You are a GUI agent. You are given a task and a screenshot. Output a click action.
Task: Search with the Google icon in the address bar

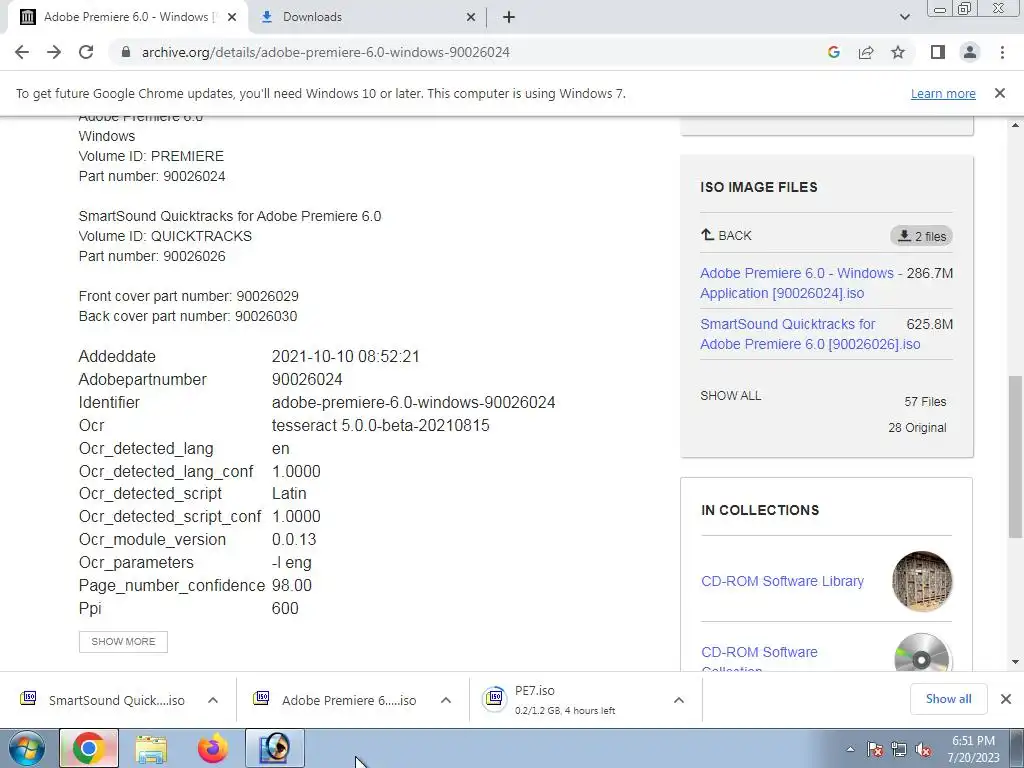833,52
